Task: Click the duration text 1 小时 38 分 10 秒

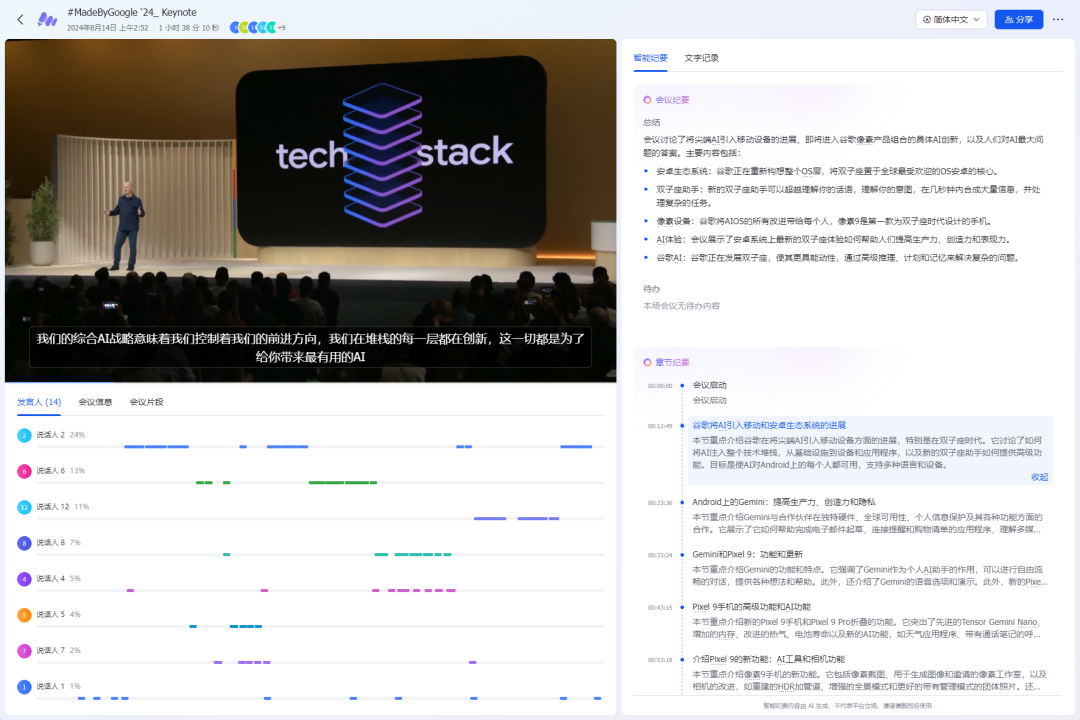Action: [x=189, y=28]
